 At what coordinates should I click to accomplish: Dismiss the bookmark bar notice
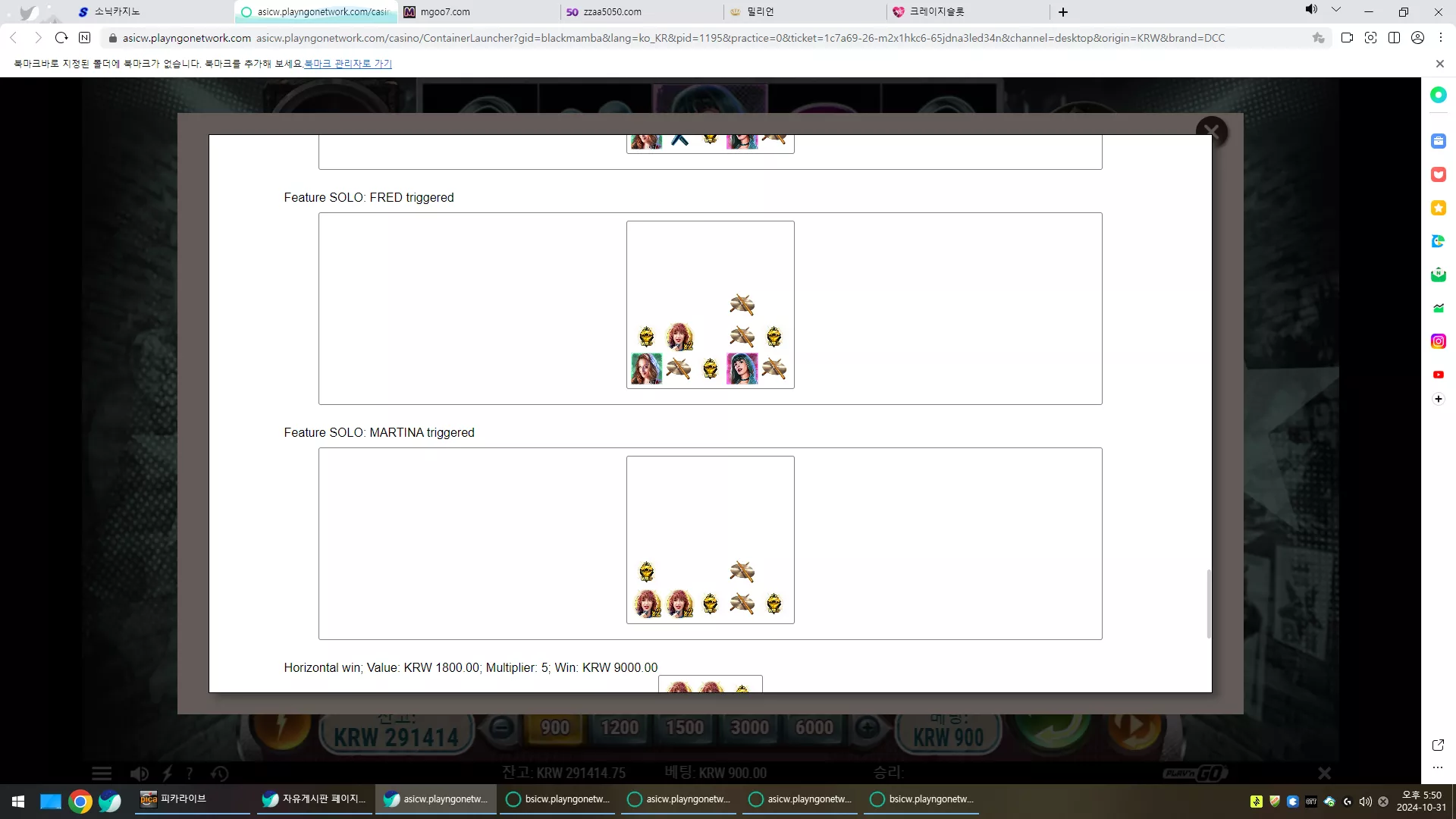(x=1440, y=64)
